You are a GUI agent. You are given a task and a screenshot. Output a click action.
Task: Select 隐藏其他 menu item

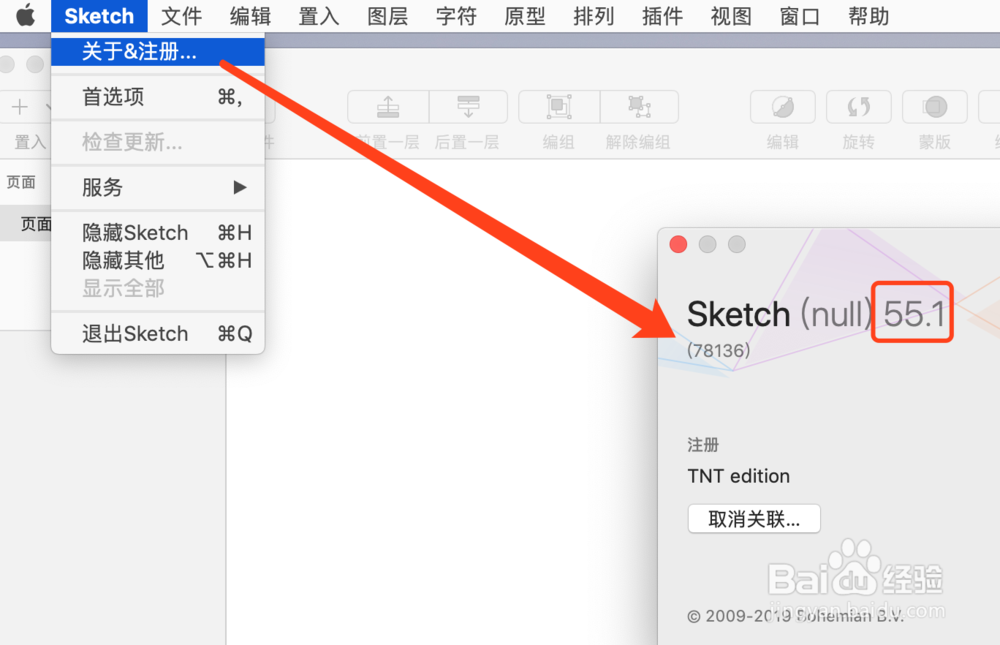pos(158,260)
